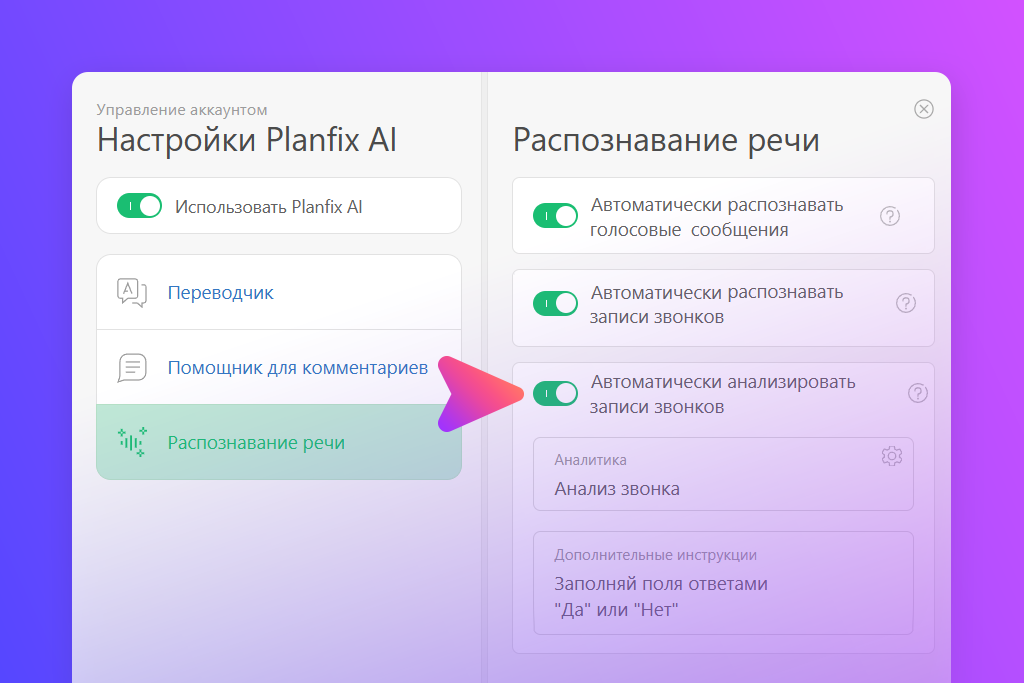
Task: Click the comment assistant bubble icon
Action: tap(132, 368)
